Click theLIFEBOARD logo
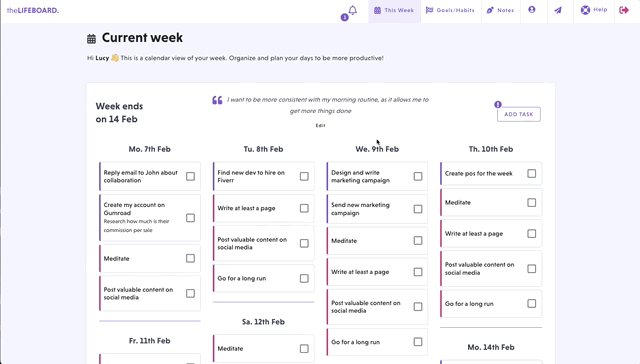This screenshot has width=640, height=364. [x=33, y=10]
